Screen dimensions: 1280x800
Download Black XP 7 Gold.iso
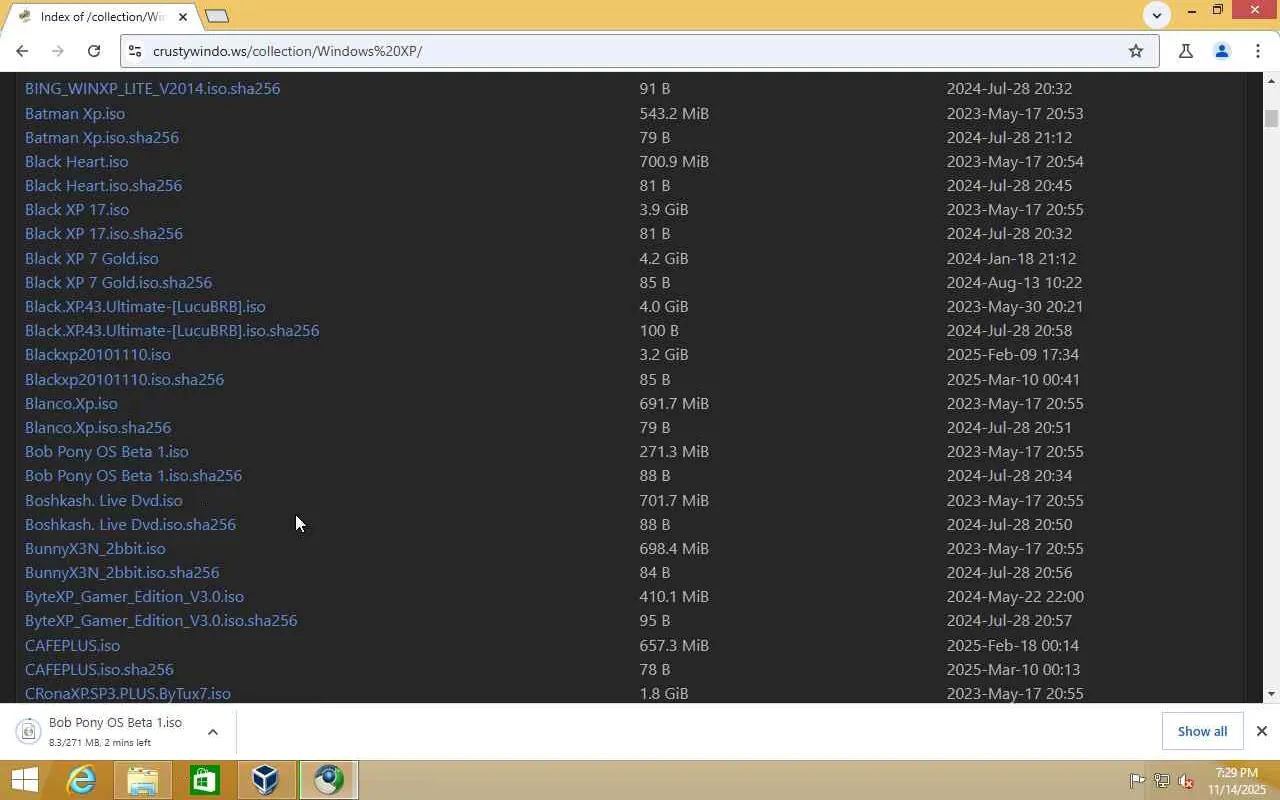[91, 258]
